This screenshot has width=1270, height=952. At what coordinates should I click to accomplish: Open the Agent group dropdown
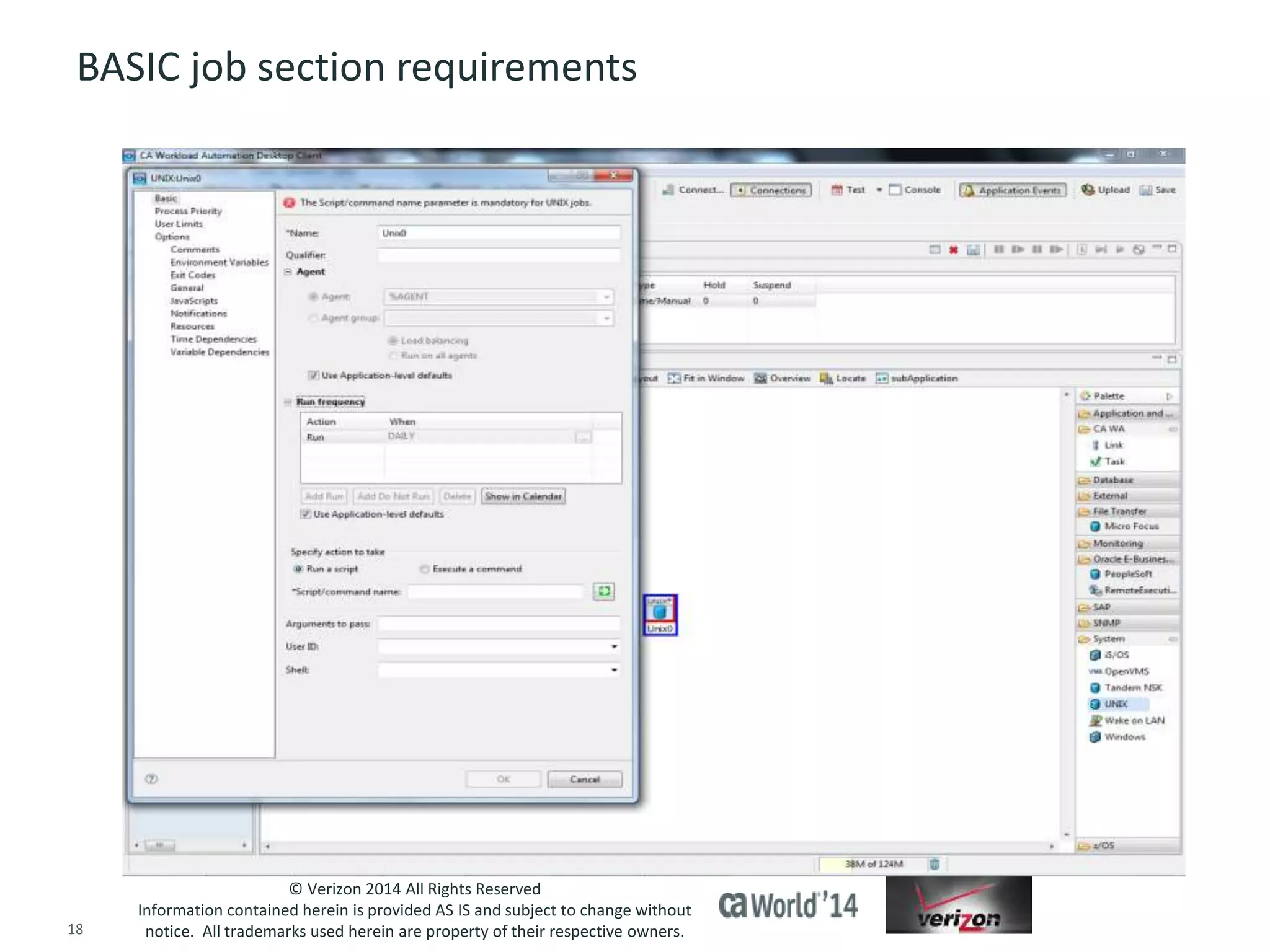(x=606, y=319)
